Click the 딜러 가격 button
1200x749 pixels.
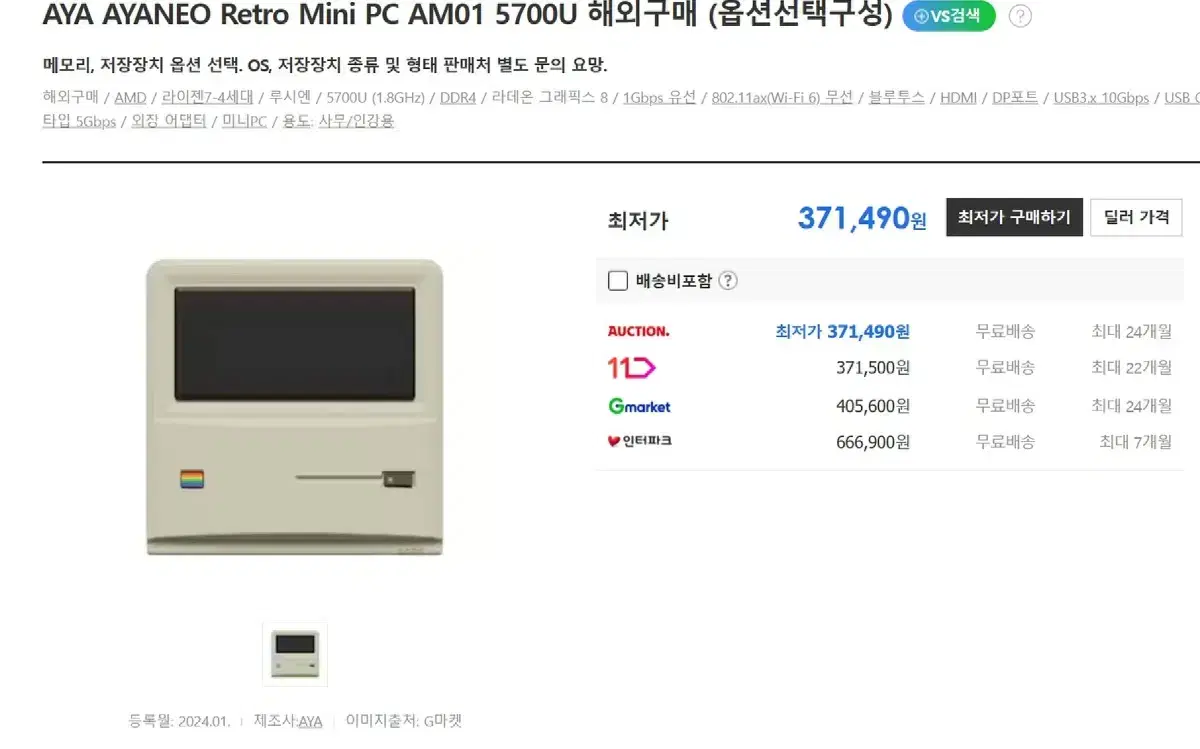[1136, 217]
